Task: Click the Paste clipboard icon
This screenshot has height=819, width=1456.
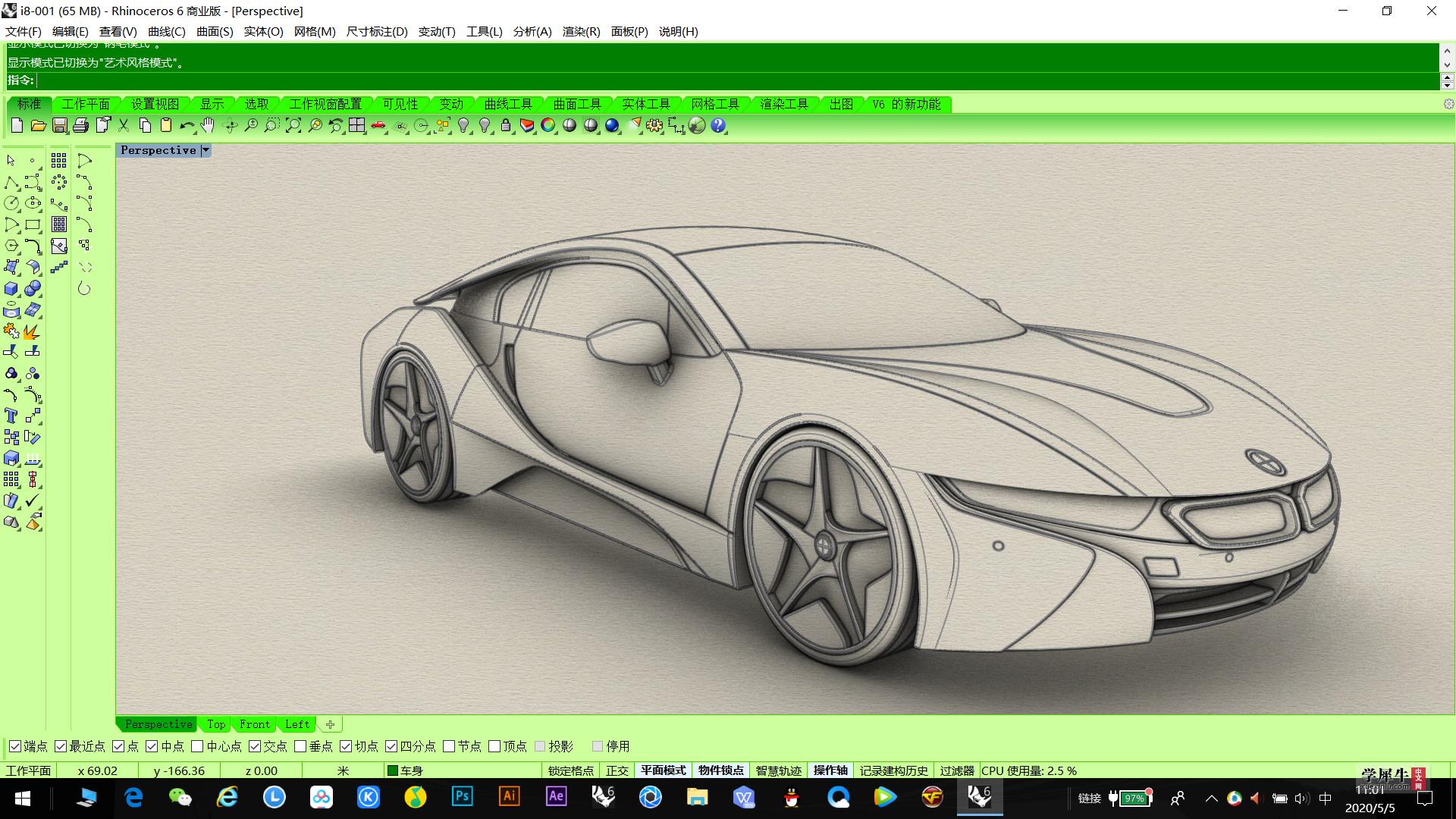Action: click(166, 125)
